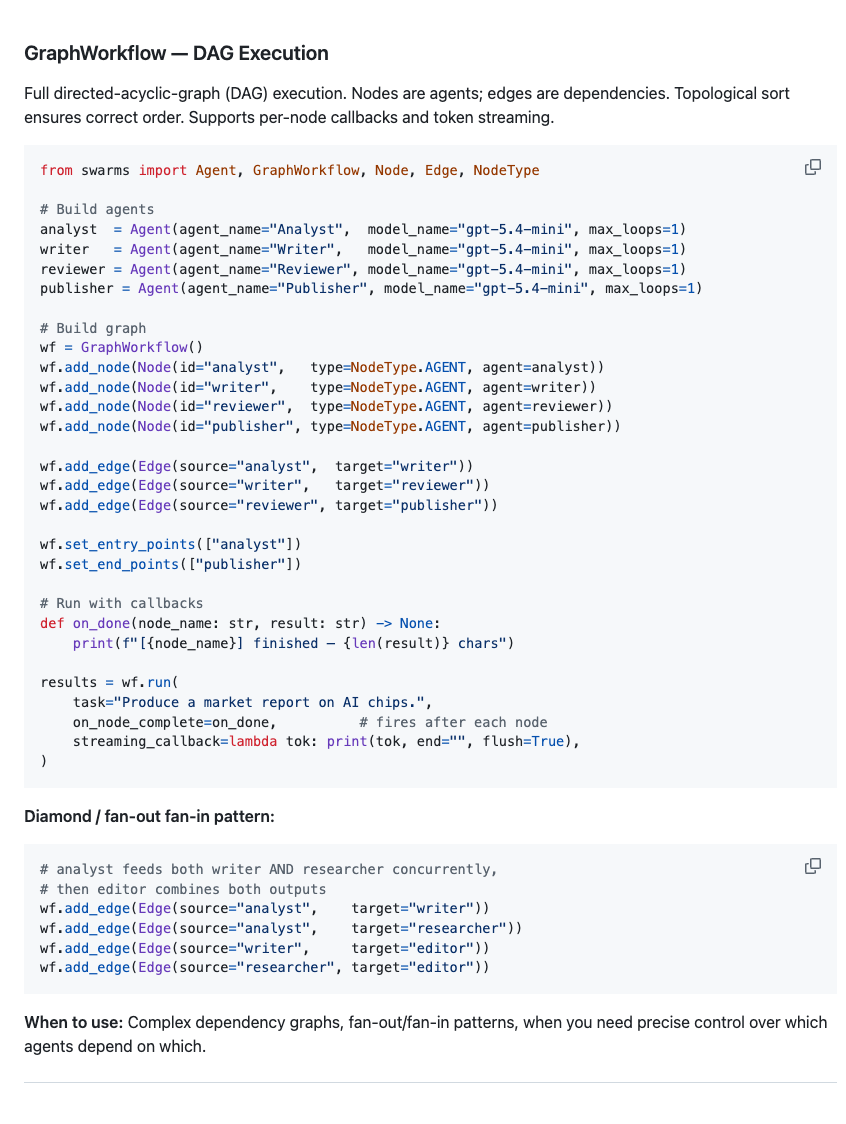The image size is (846, 1124).
Task: Click the GraphWorkflow — DAG Execution heading
Action: (x=176, y=53)
